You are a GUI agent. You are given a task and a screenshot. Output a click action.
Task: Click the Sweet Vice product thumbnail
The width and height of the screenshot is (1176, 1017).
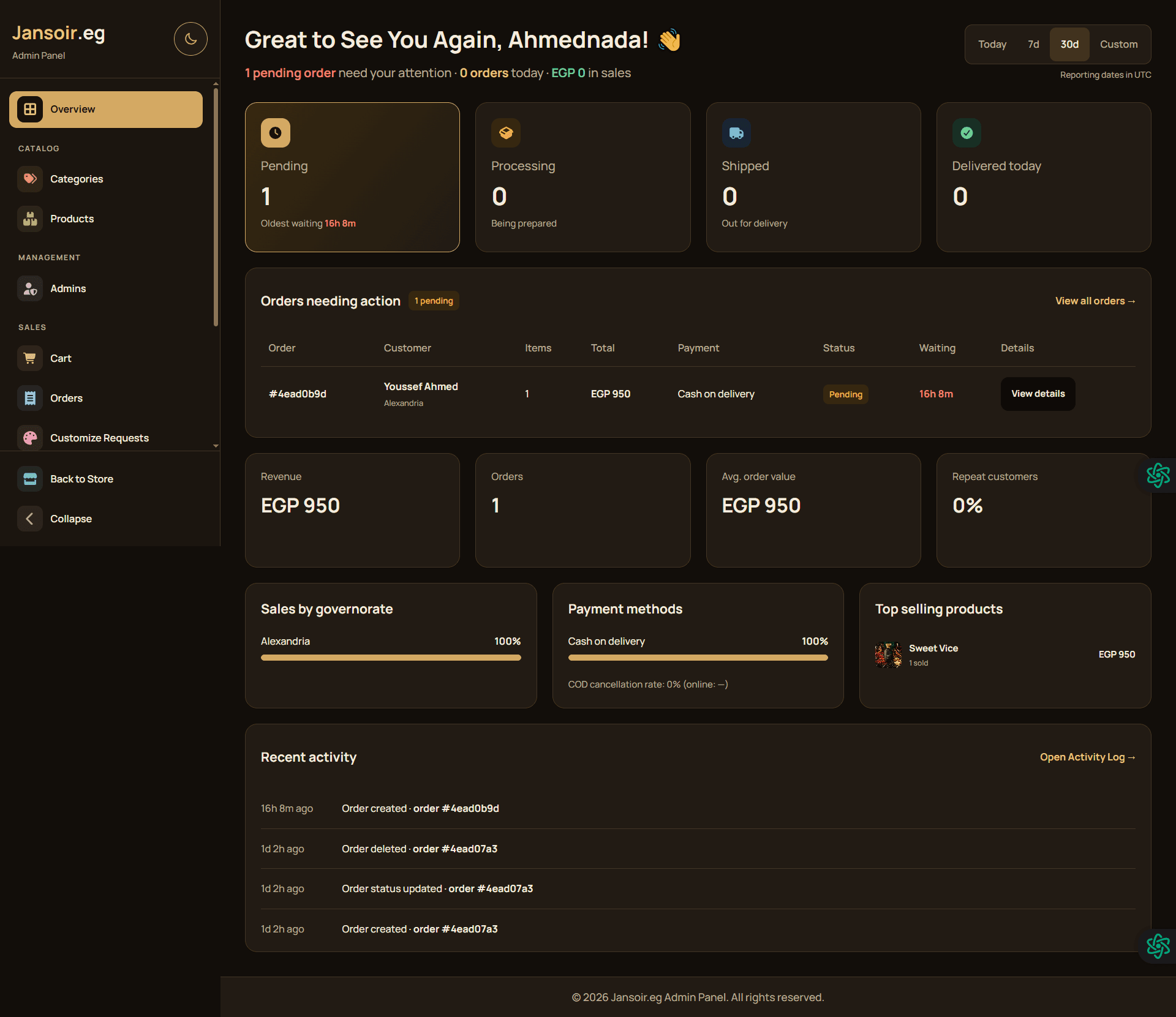click(888, 655)
